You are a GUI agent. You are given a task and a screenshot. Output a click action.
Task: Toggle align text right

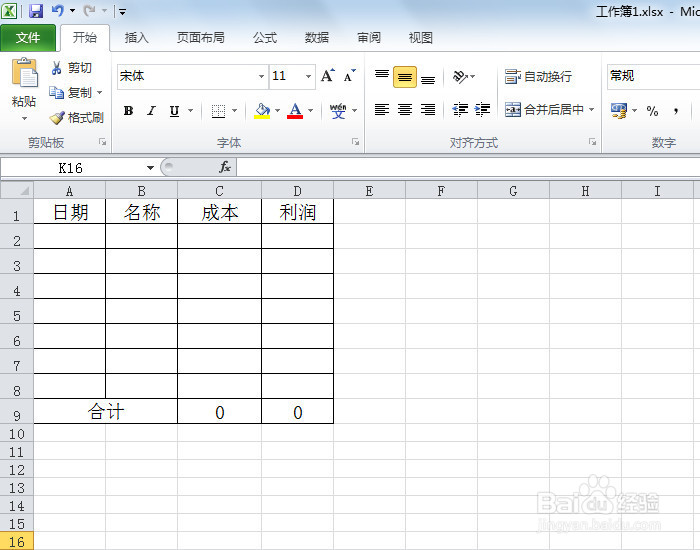(x=428, y=109)
